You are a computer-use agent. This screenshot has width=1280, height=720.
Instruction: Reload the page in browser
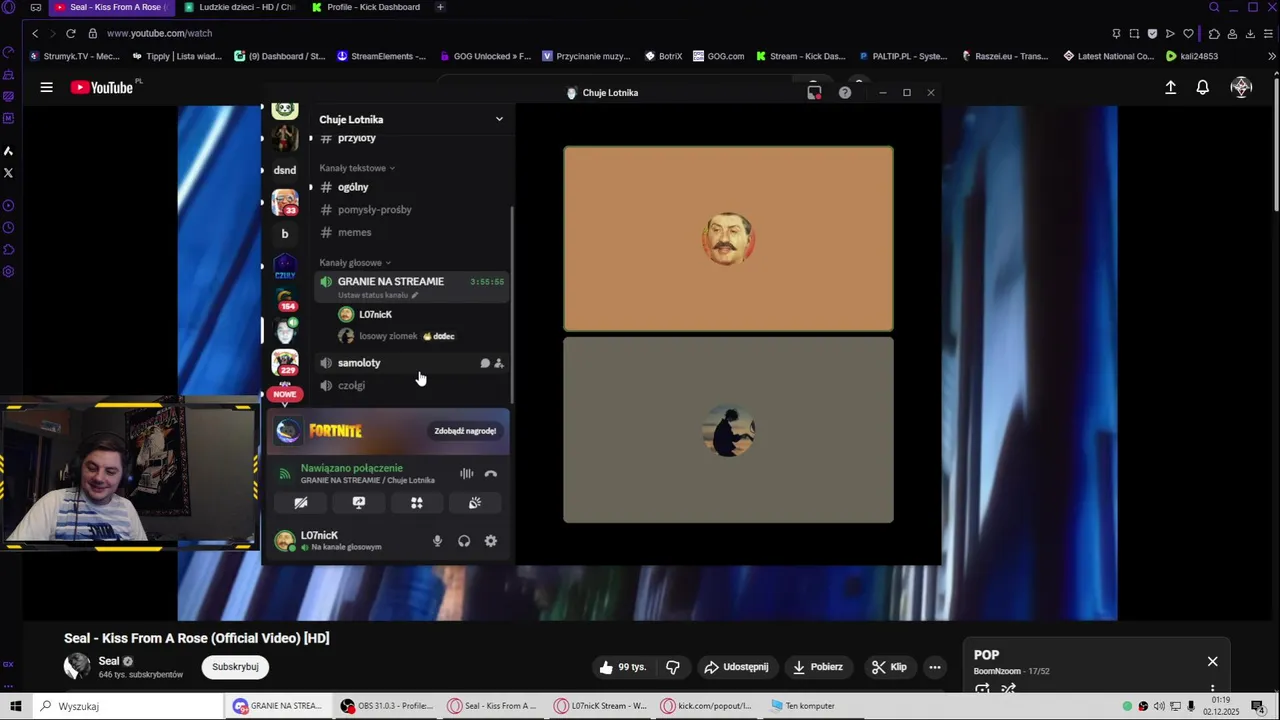[70, 33]
